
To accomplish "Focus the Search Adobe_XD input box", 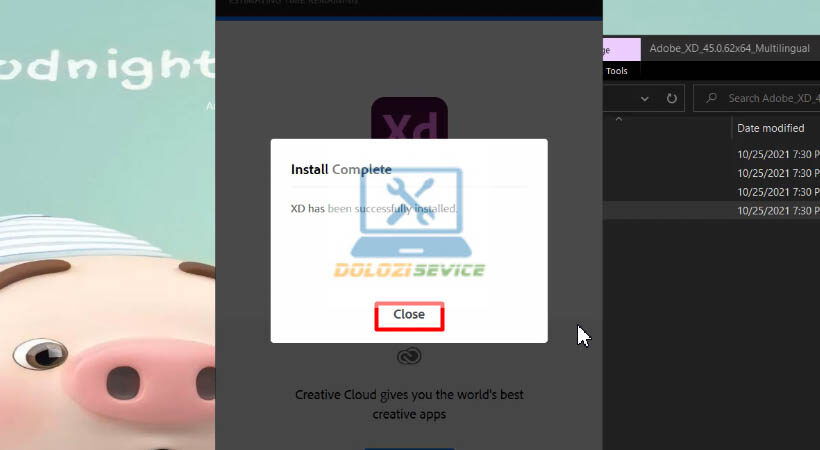I will [770, 98].
